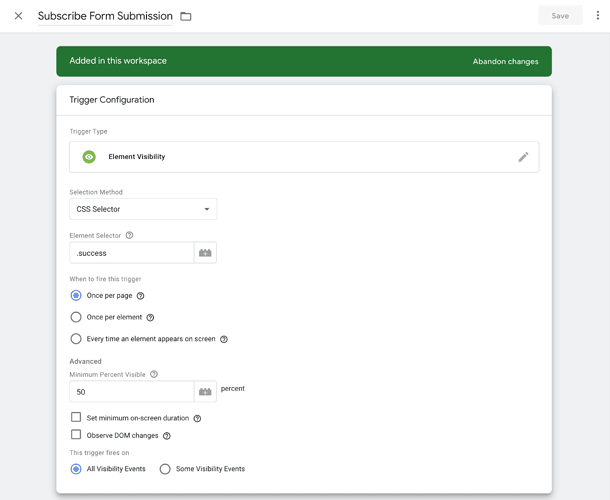610x500 pixels.
Task: Select Some Visibility Events radio button
Action: click(165, 469)
